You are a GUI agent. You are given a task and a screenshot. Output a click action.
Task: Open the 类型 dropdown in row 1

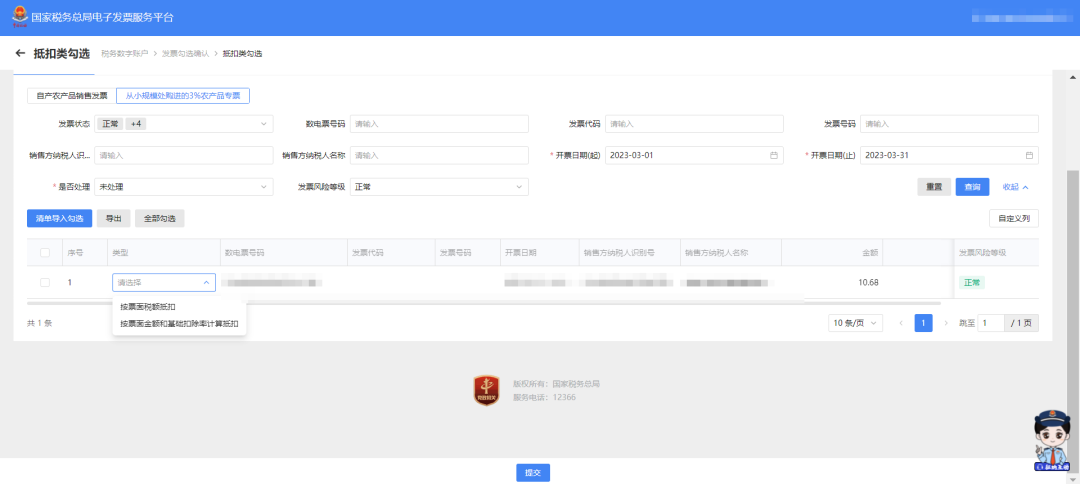(164, 282)
